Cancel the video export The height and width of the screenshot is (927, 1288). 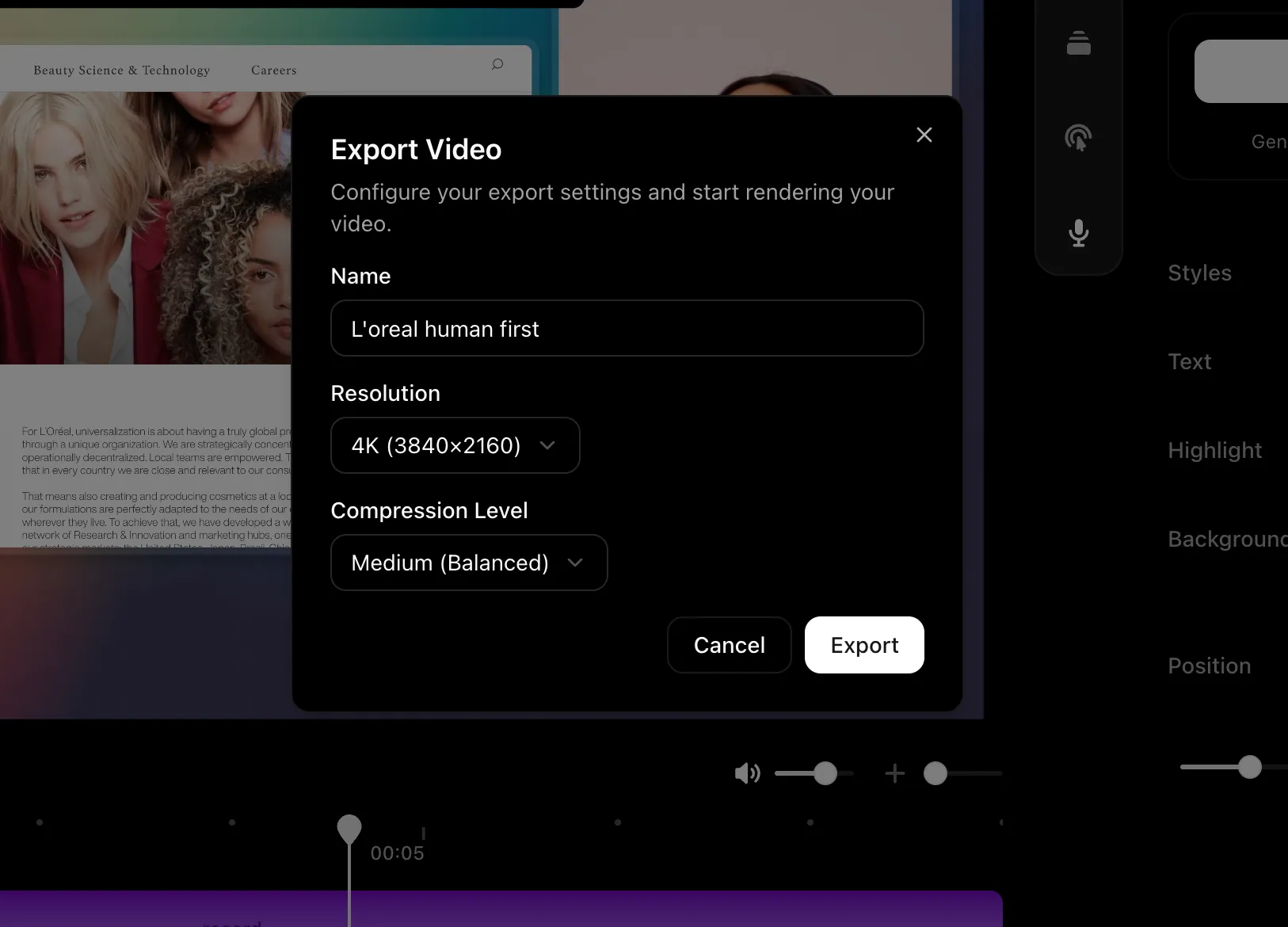click(729, 645)
